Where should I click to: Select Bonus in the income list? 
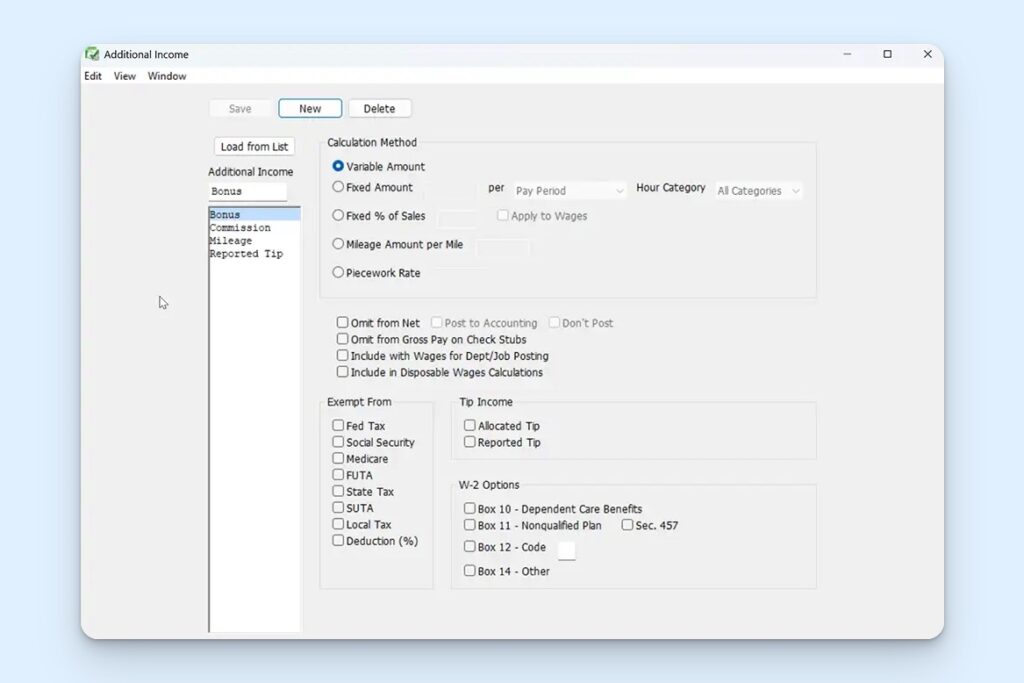click(254, 214)
